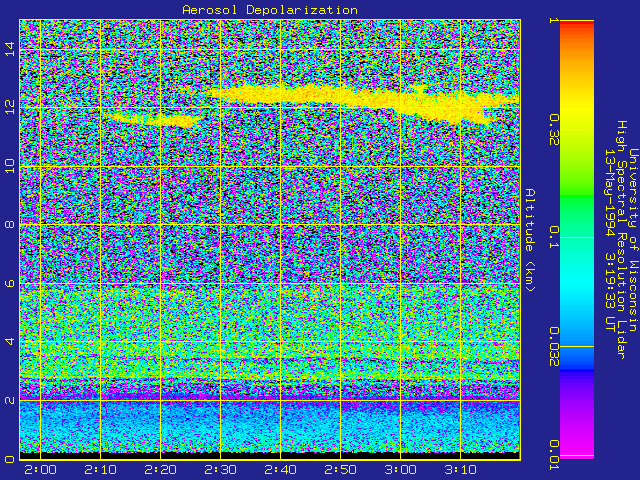
Task: Click the colorbar label 0.32
Action: tap(553, 130)
